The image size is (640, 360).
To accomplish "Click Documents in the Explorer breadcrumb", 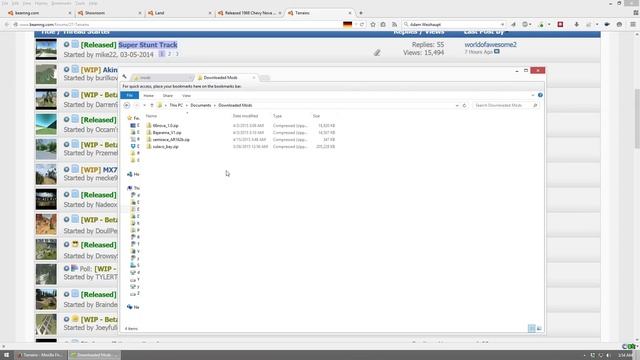I will click(x=201, y=105).
